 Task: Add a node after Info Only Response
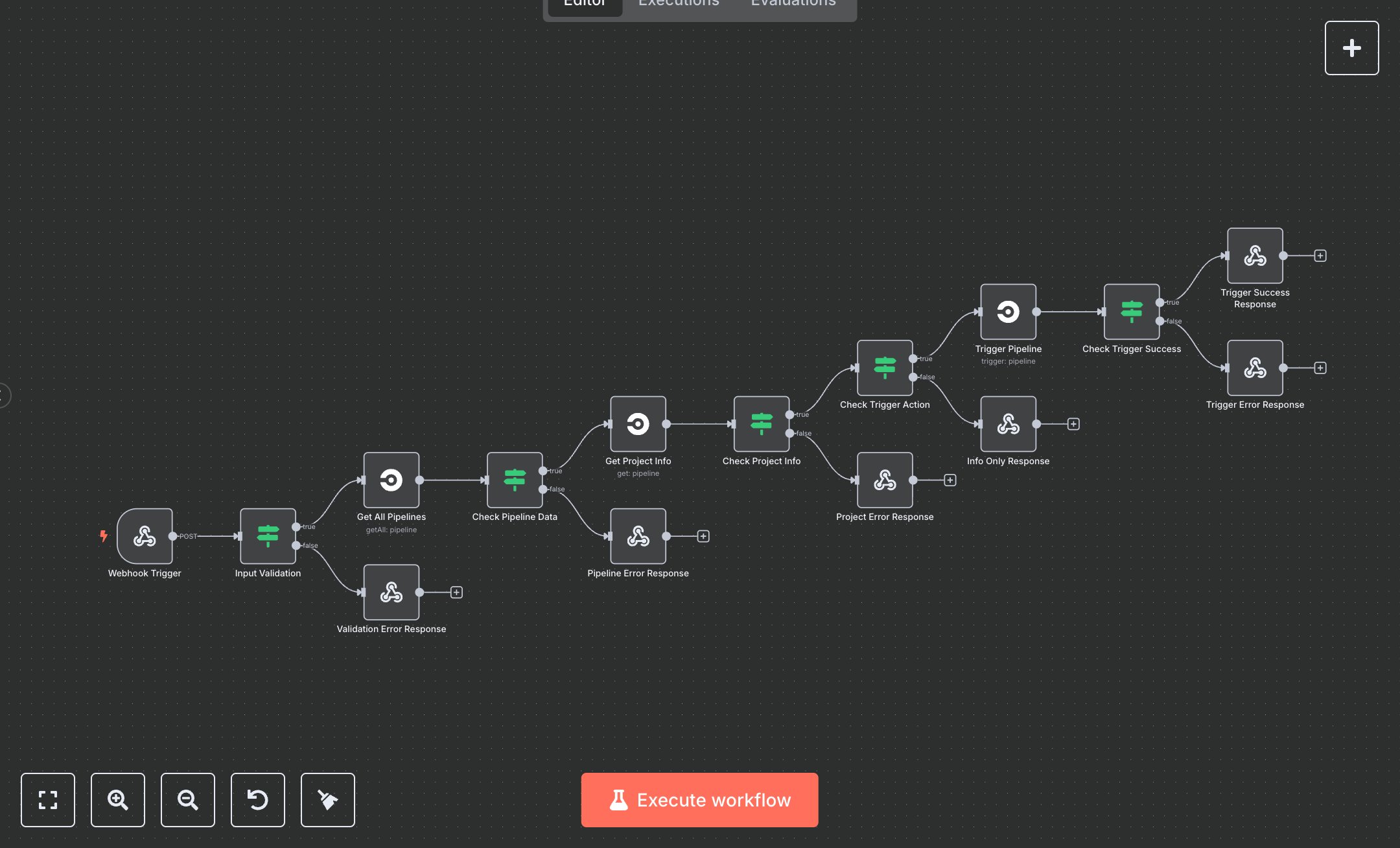pyautogui.click(x=1073, y=423)
